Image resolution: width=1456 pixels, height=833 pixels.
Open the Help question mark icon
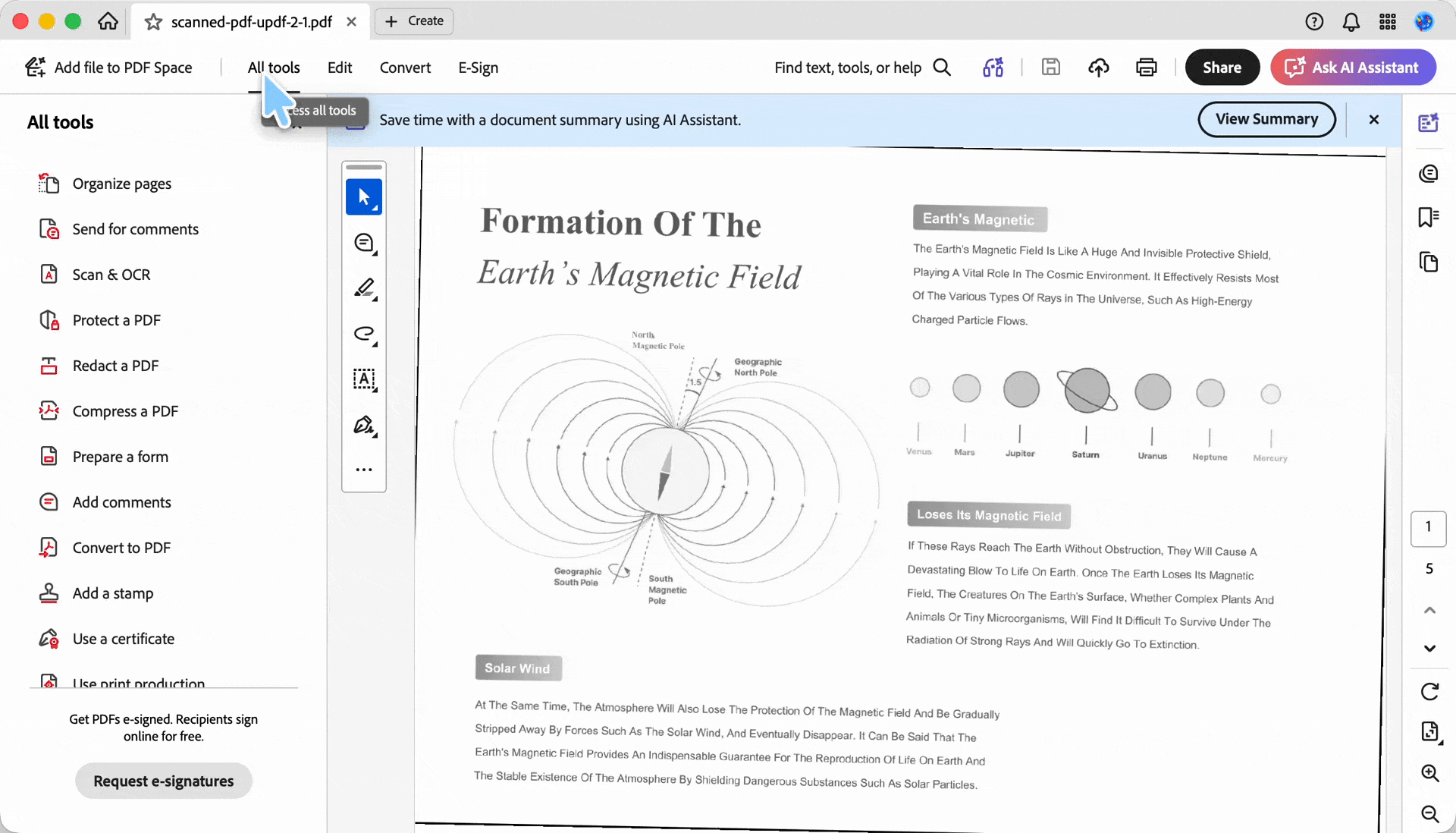(x=1314, y=22)
